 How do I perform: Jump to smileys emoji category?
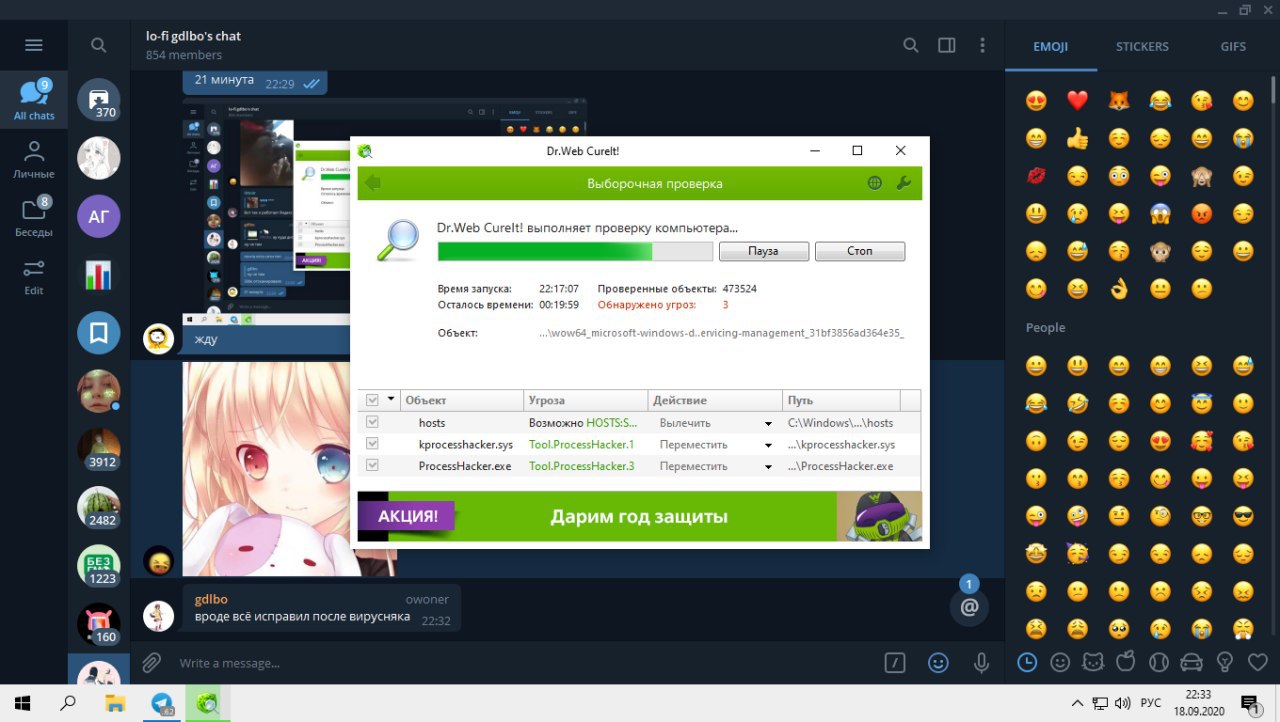[x=1060, y=662]
